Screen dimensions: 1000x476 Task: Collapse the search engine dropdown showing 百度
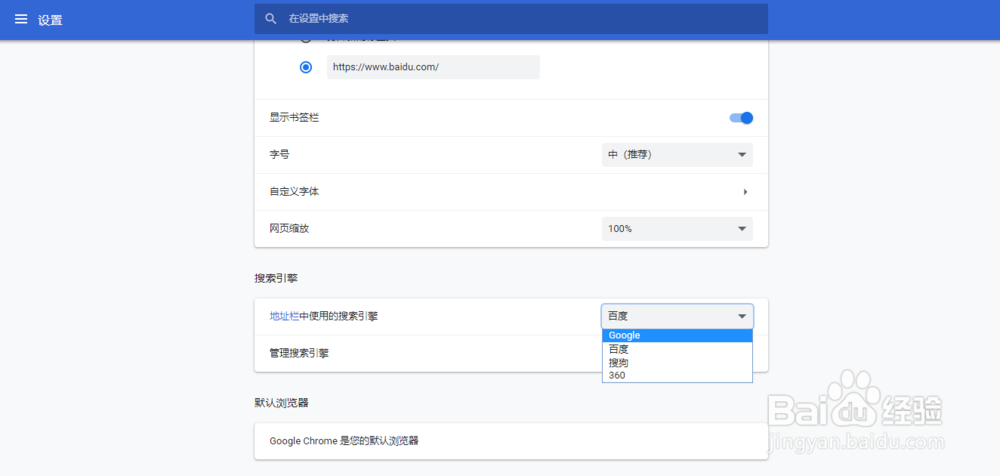(x=677, y=316)
